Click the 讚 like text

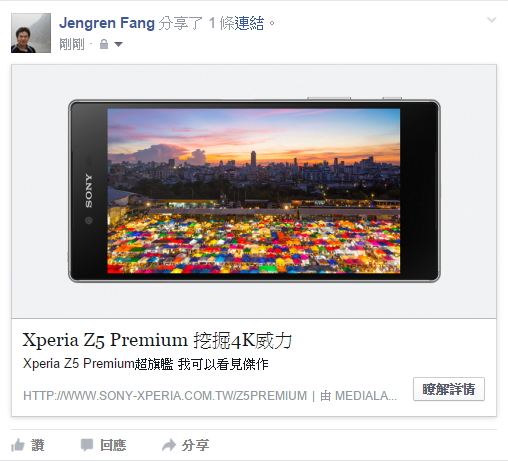38,445
